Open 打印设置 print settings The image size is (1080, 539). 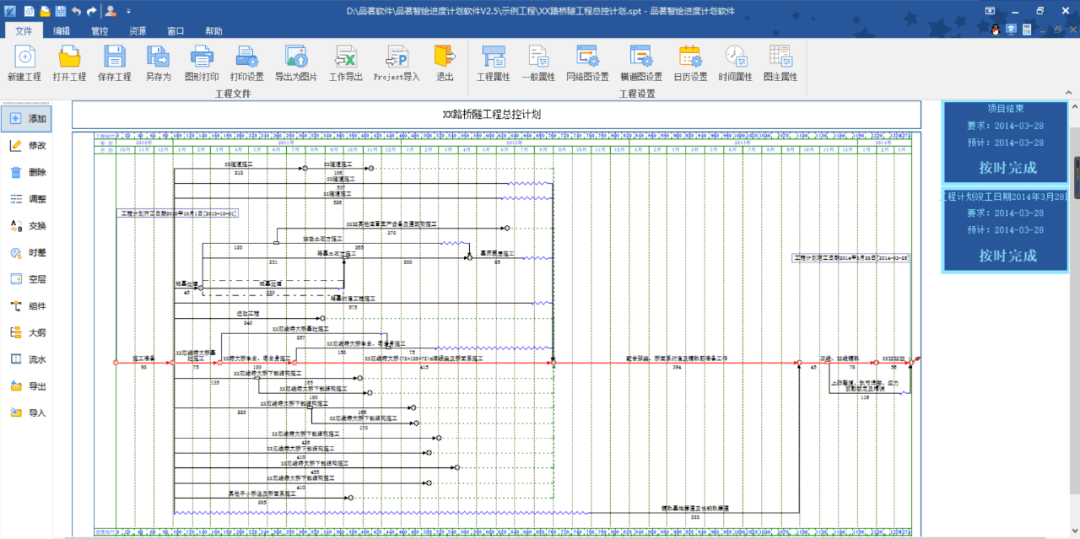247,63
